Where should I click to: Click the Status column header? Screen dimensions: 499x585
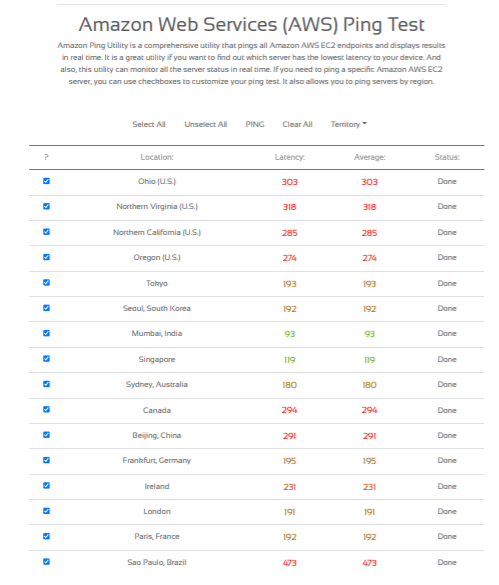point(447,157)
